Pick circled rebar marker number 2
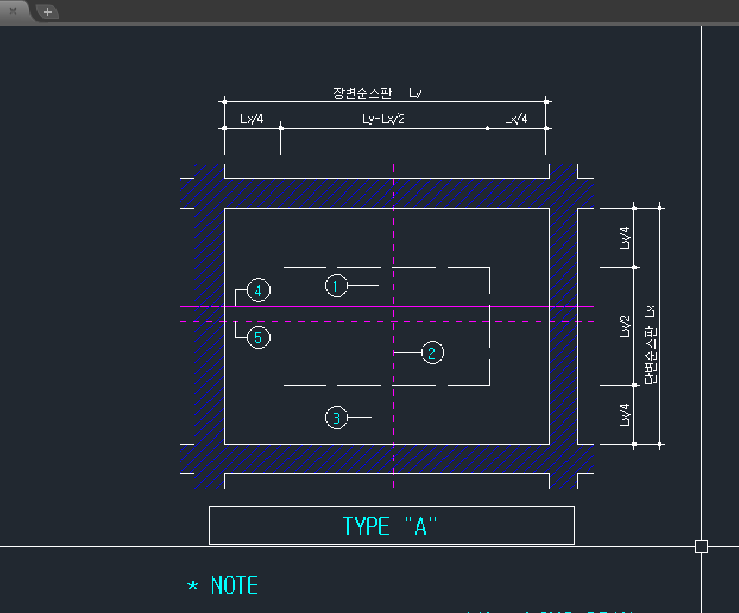 coord(432,353)
